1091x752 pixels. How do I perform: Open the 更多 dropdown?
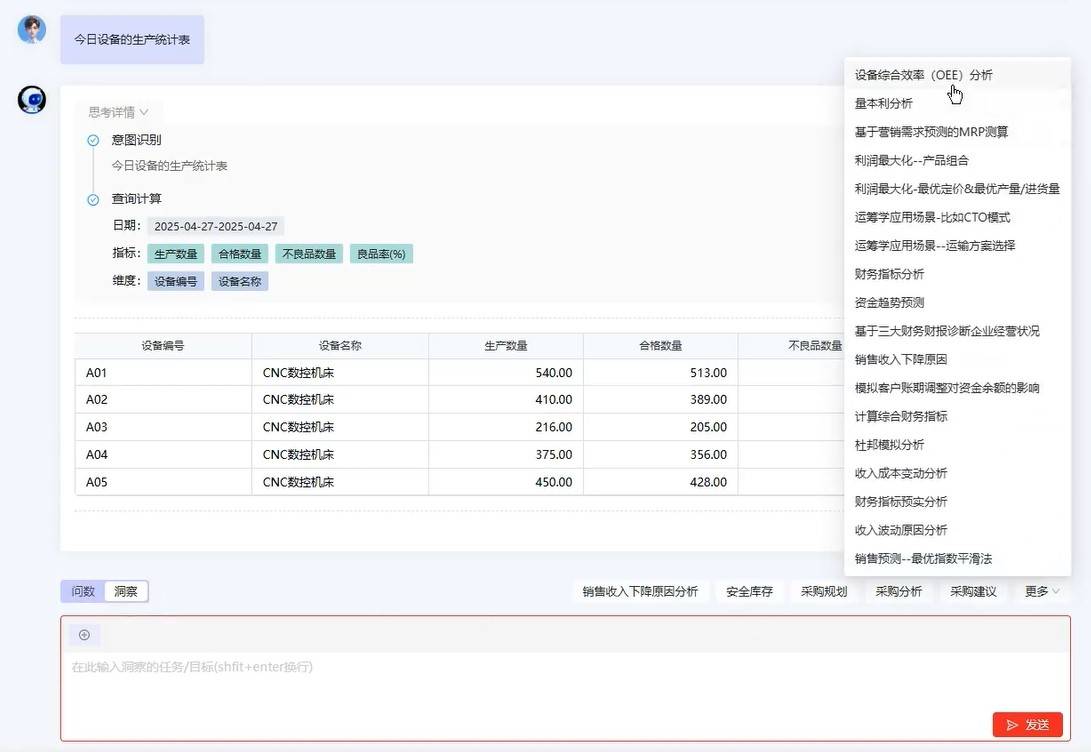click(x=1041, y=591)
